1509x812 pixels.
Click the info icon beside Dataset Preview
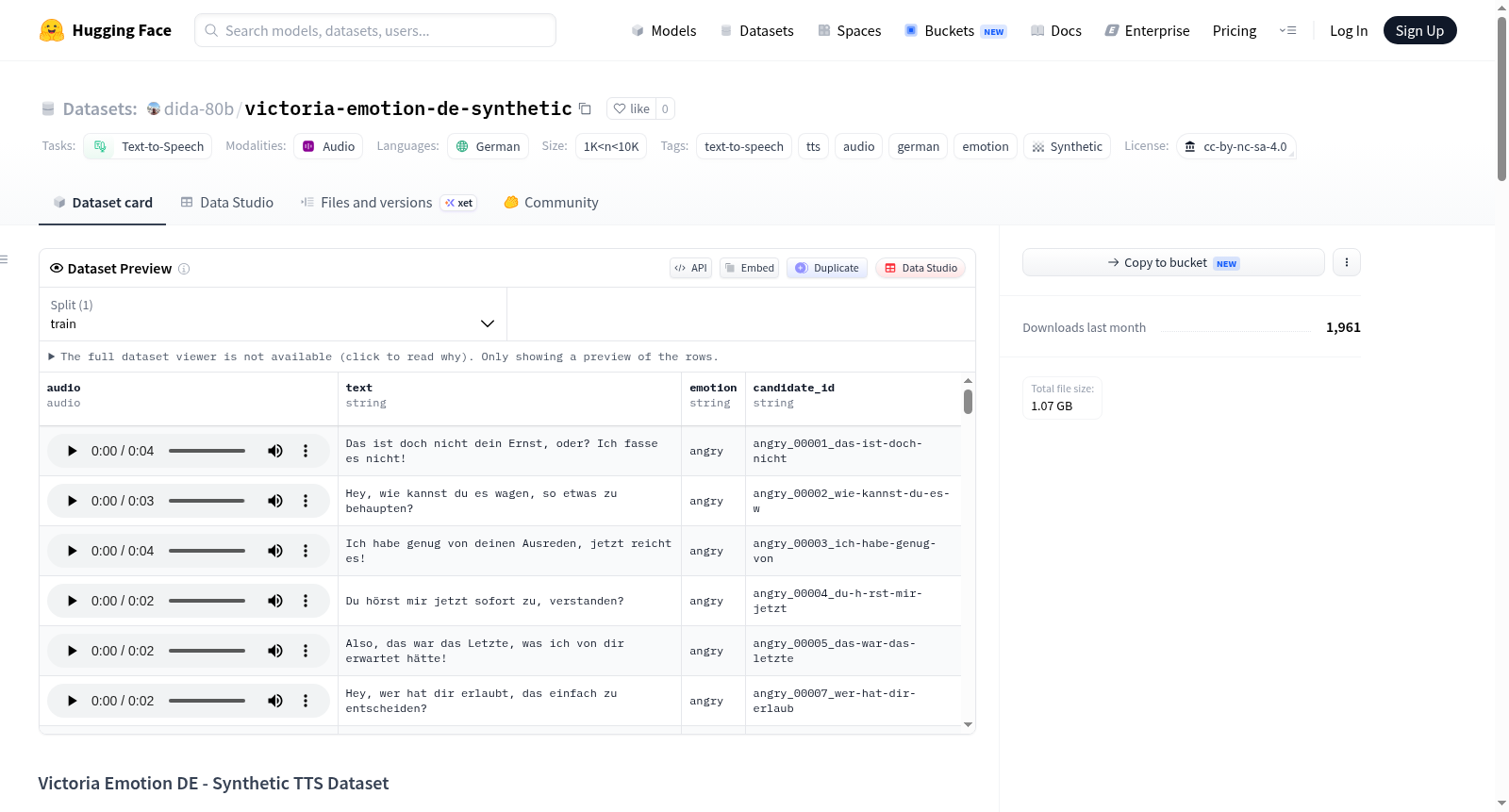(x=184, y=269)
